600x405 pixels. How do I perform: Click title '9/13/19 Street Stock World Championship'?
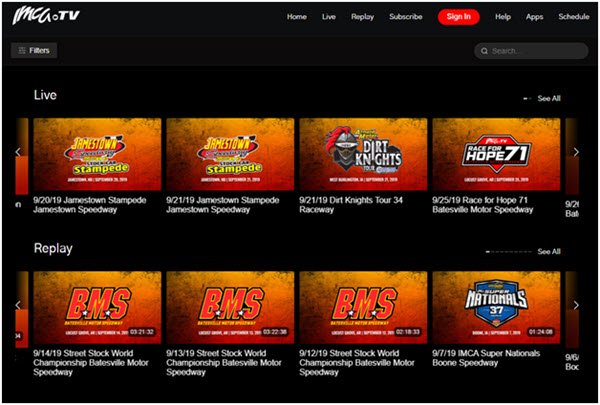coord(224,363)
